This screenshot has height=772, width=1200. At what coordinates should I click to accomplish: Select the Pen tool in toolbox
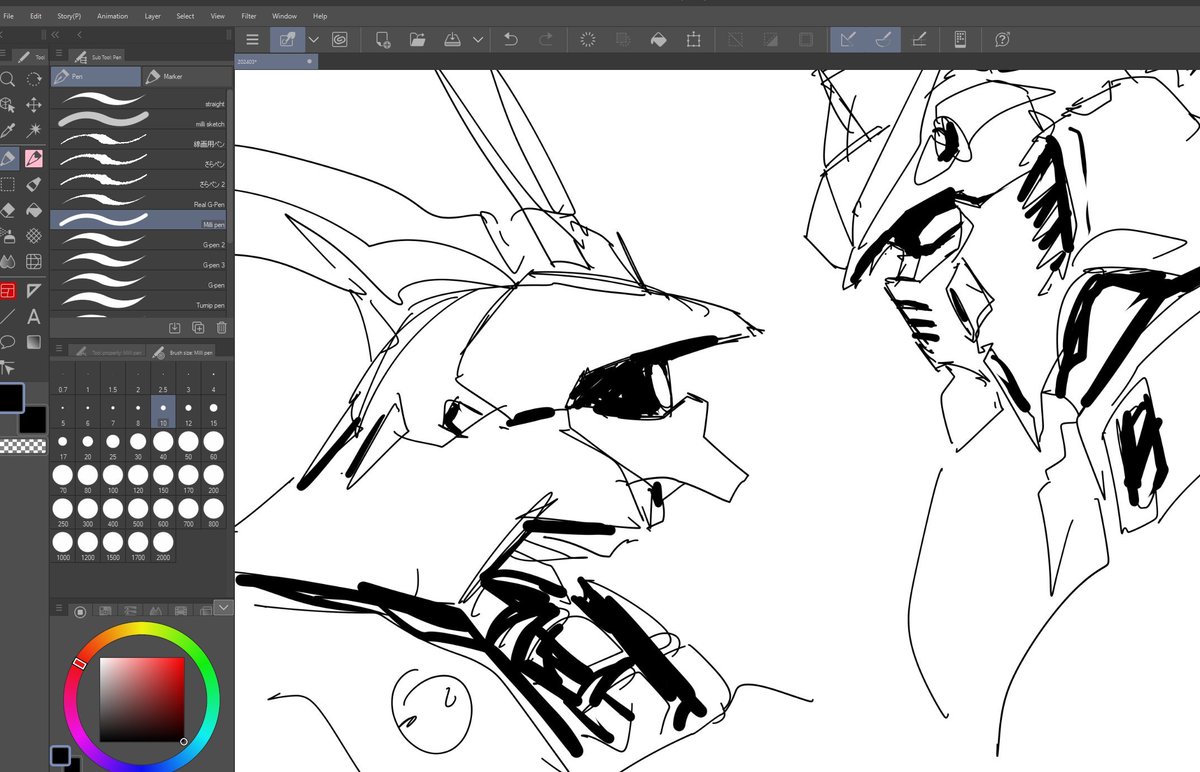8,158
